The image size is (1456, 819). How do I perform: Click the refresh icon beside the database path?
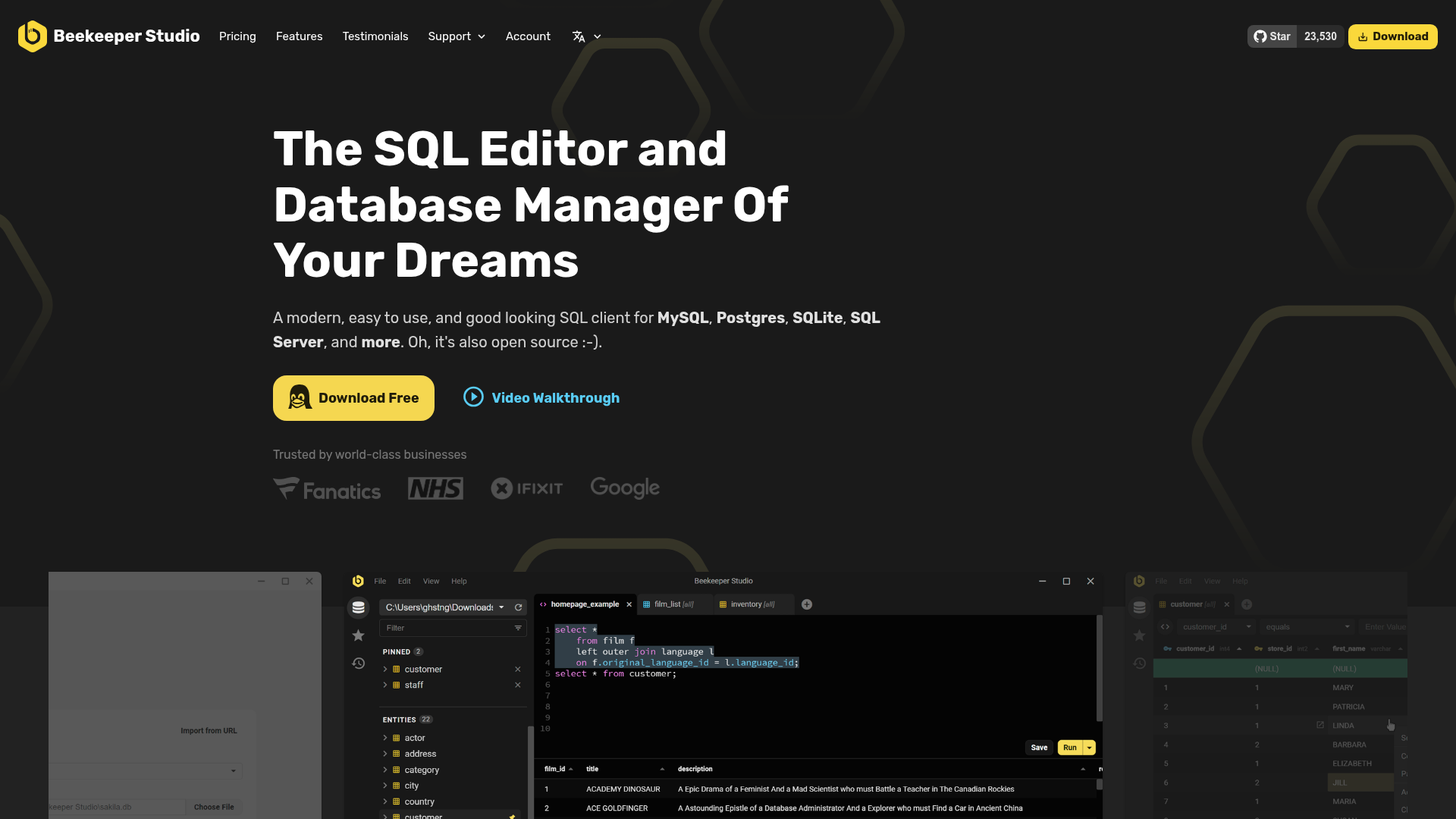[519, 607]
